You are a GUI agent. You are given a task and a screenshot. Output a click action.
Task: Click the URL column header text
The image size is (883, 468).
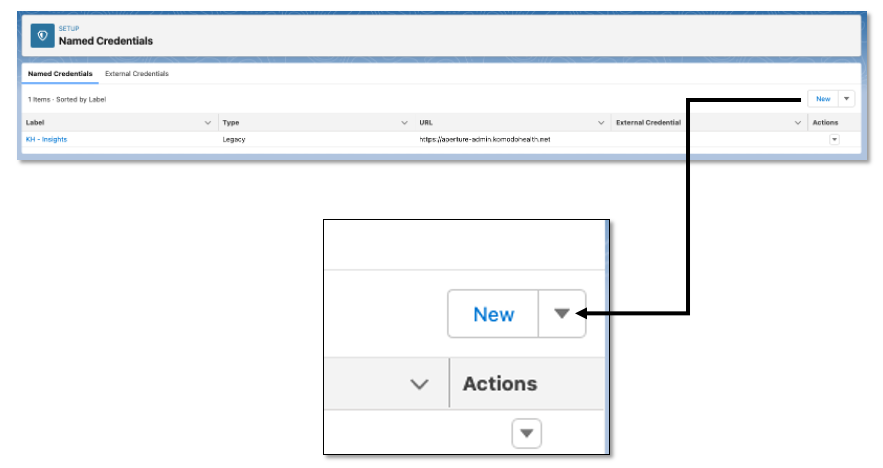pyautogui.click(x=426, y=123)
